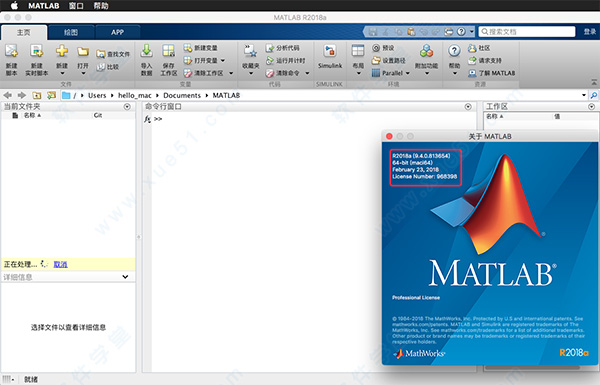Open the 当前文件夹 panel actions menu

[127, 107]
